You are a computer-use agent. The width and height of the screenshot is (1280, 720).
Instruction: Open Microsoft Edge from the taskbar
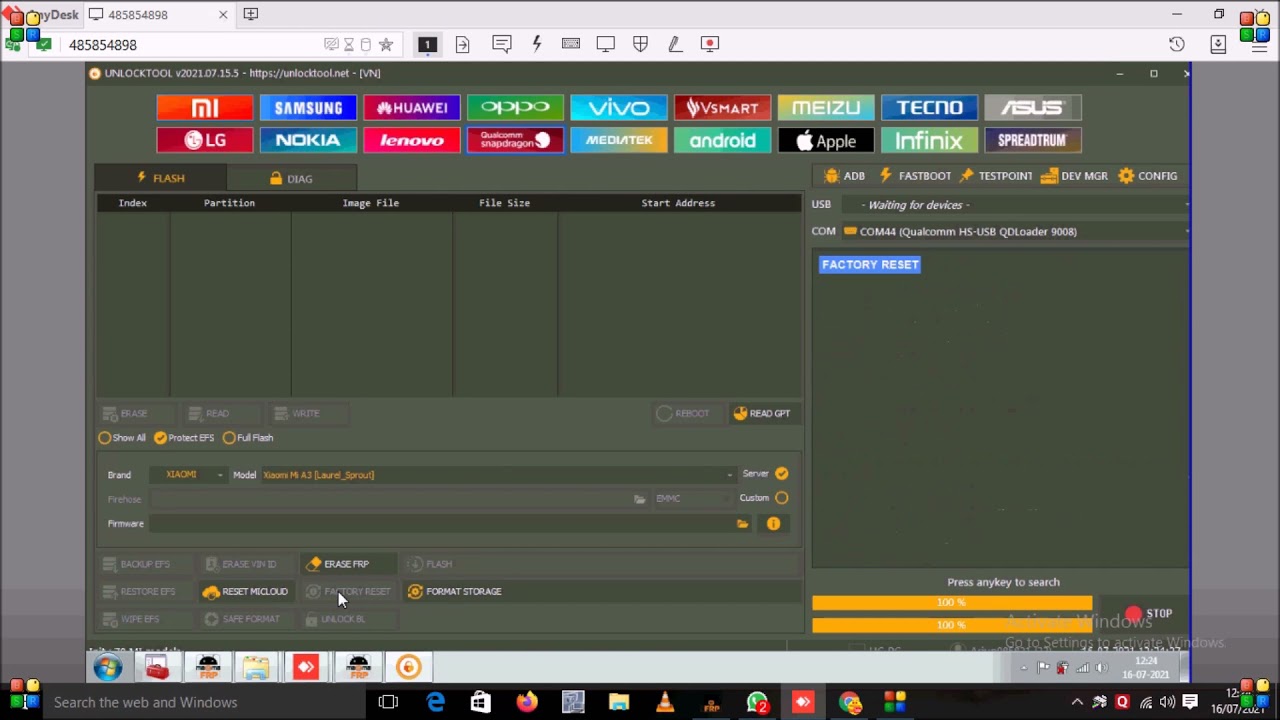435,702
